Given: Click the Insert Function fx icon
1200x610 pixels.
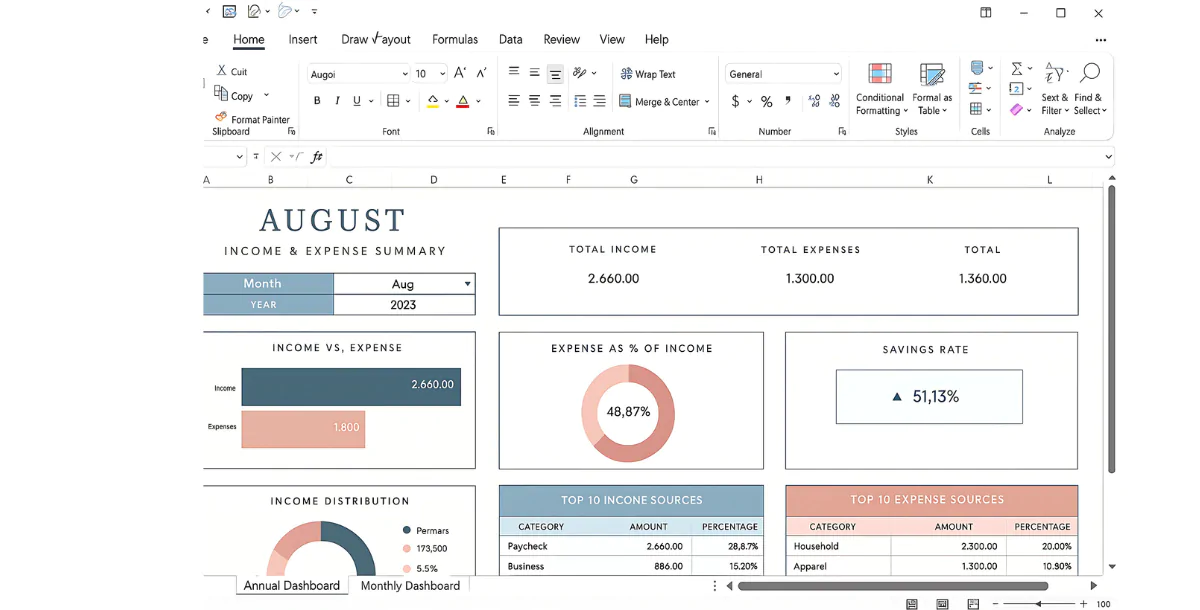Looking at the screenshot, I should 317,157.
